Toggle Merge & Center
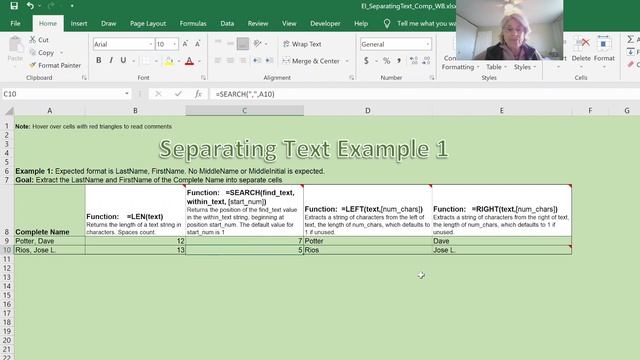This screenshot has width=640, height=360. 311,61
